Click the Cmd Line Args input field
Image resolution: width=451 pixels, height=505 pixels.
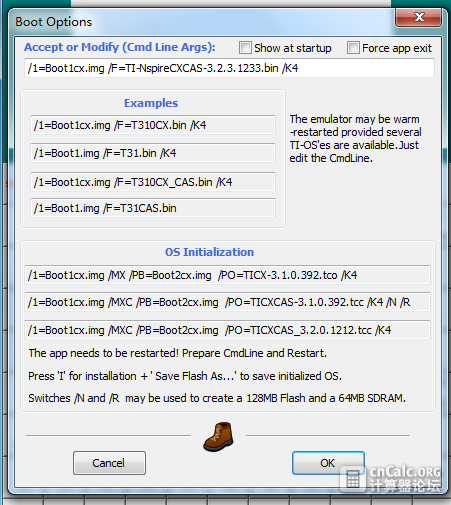[x=229, y=68]
